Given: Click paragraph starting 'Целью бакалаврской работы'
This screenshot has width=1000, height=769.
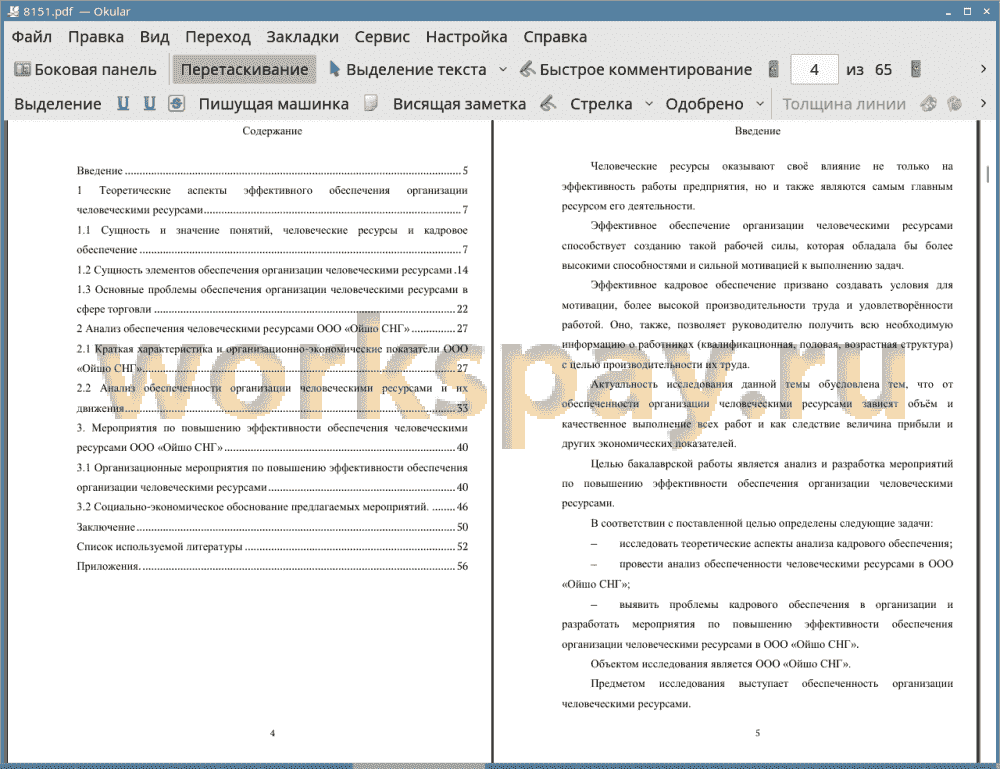Looking at the screenshot, I should tap(757, 483).
